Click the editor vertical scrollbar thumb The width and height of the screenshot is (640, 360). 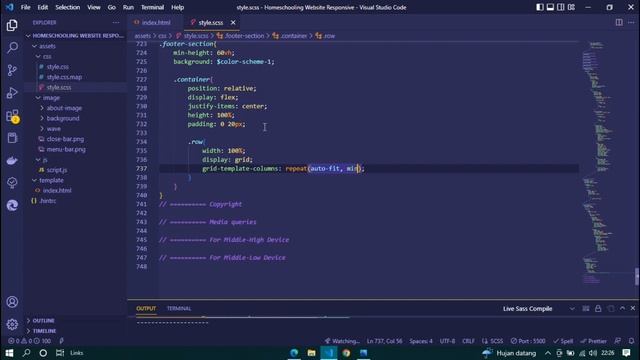[637, 276]
